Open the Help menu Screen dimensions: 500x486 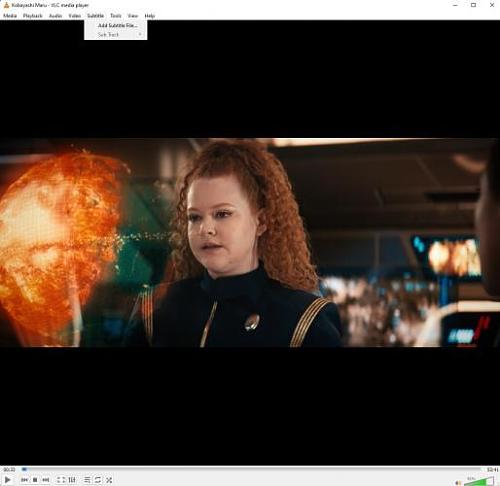pyautogui.click(x=150, y=16)
